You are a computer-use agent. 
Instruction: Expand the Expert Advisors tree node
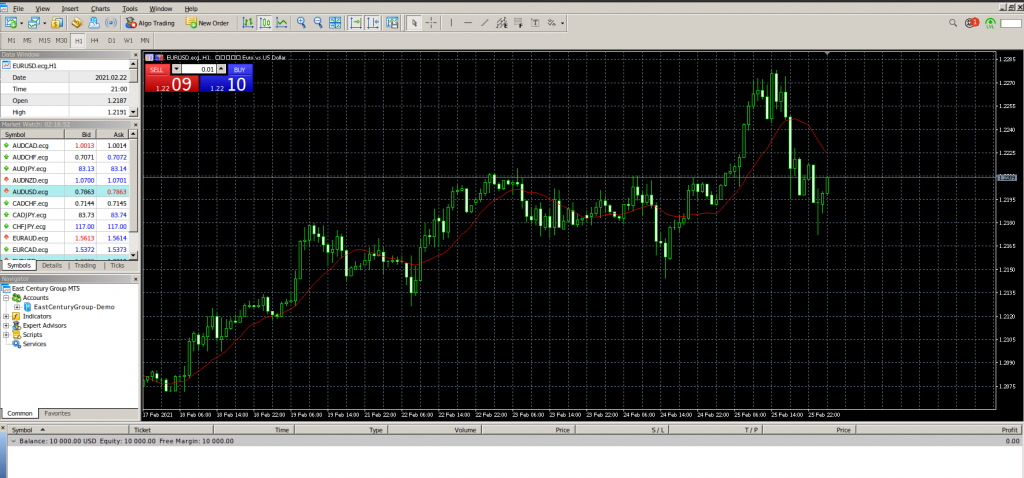pyautogui.click(x=6, y=325)
